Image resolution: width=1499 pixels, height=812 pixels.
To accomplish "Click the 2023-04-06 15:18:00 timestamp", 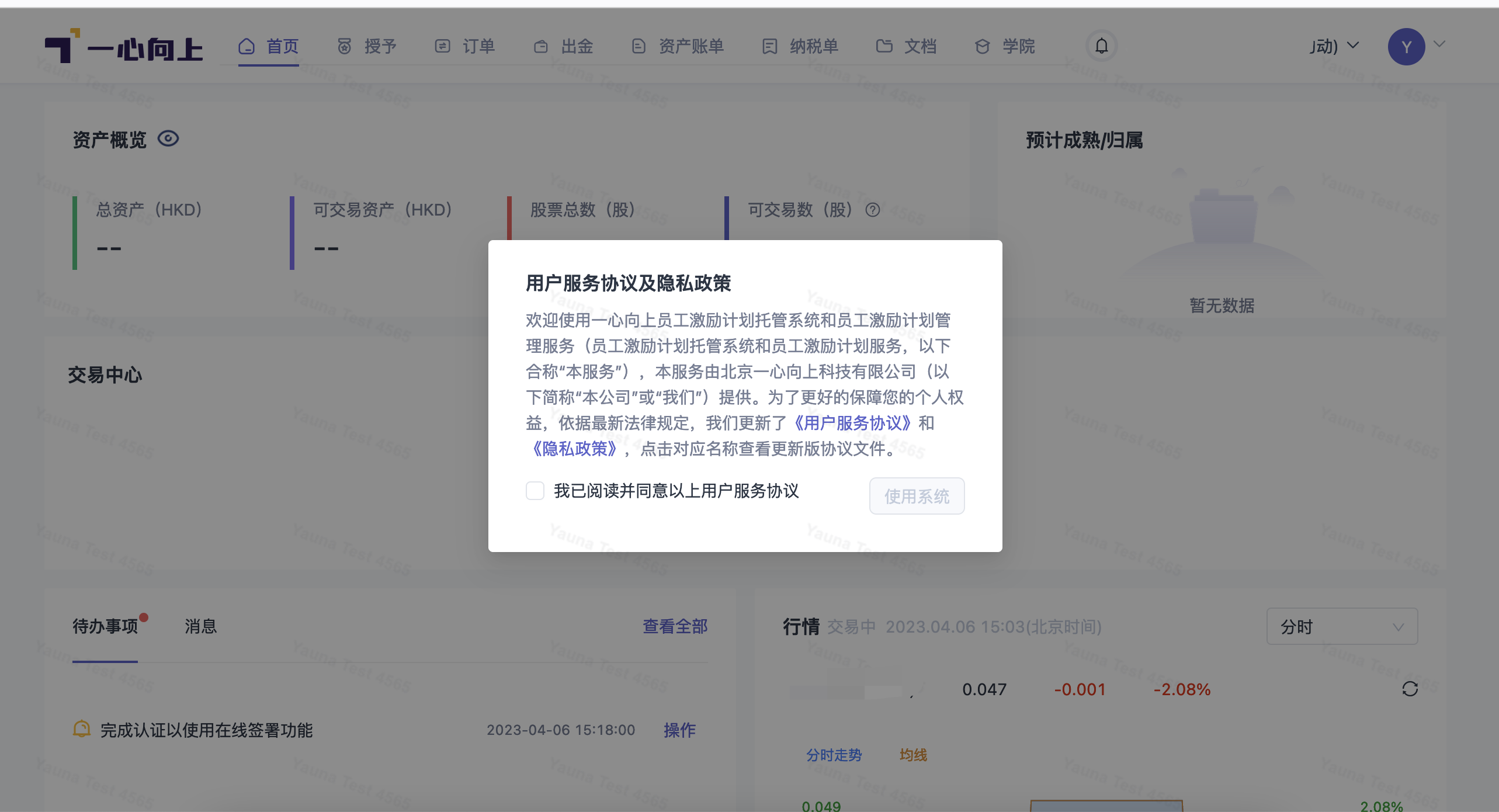I will click(561, 730).
